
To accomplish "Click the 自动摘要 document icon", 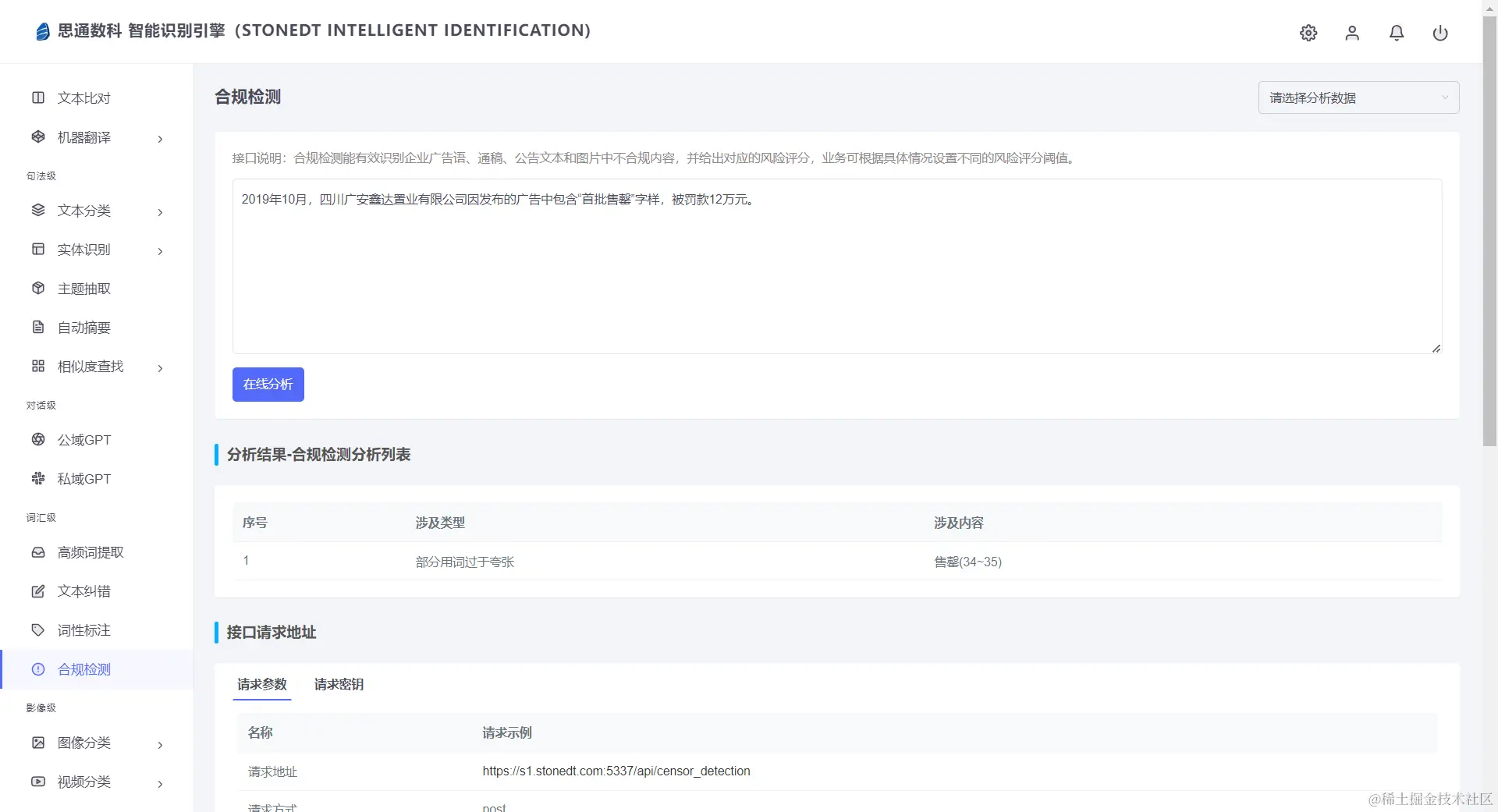I will [x=38, y=327].
